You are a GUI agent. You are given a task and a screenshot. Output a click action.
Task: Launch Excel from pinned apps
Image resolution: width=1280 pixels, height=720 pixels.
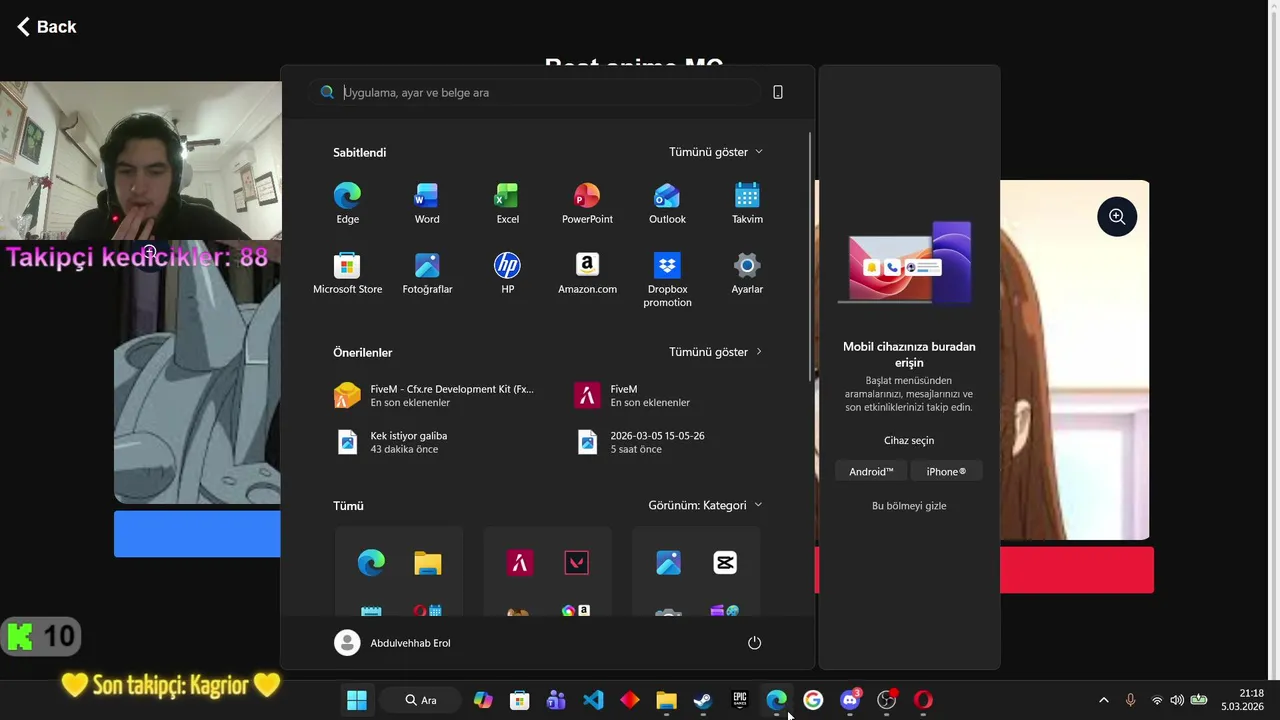pyautogui.click(x=507, y=203)
